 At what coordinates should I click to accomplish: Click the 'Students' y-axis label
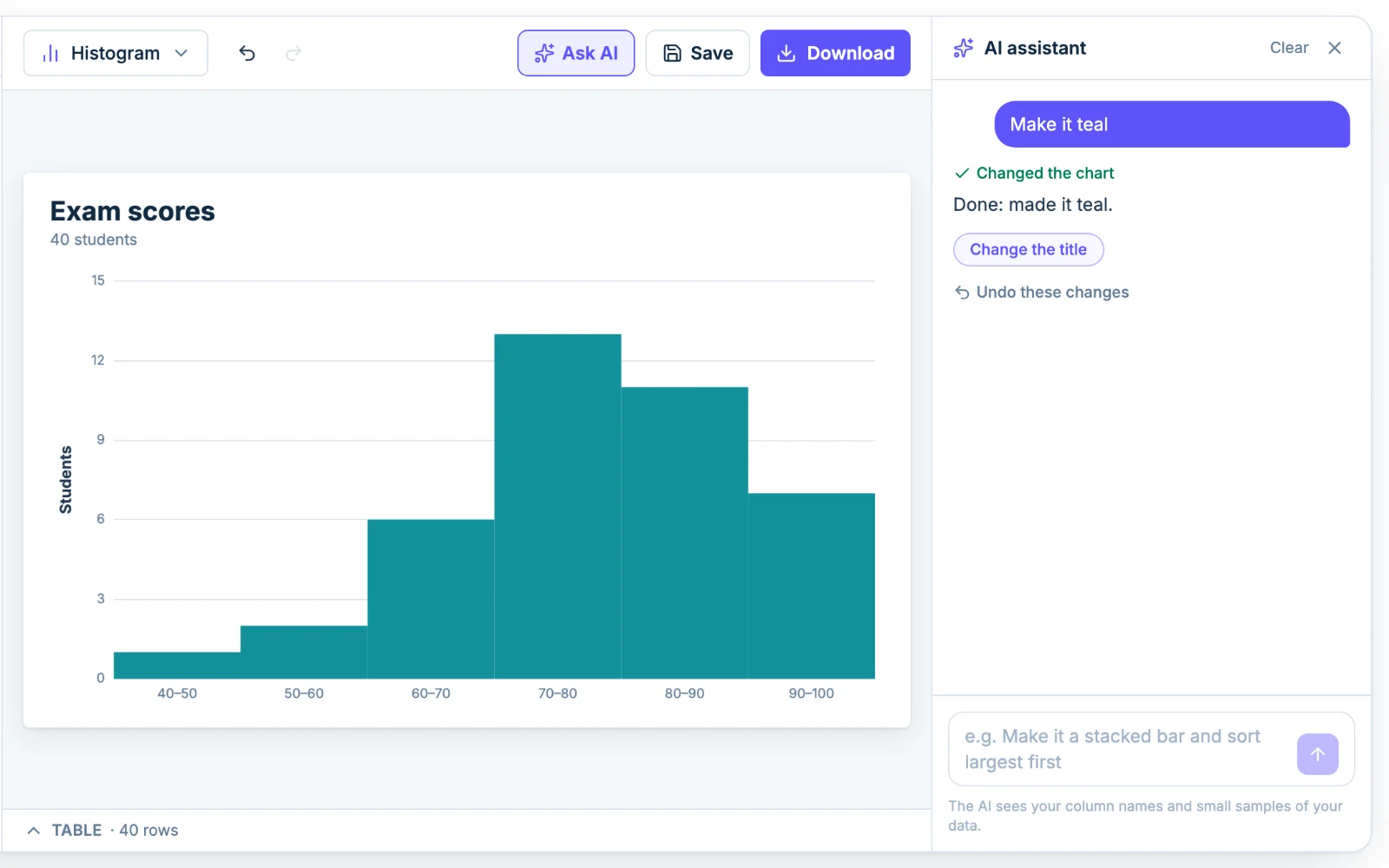(x=66, y=480)
